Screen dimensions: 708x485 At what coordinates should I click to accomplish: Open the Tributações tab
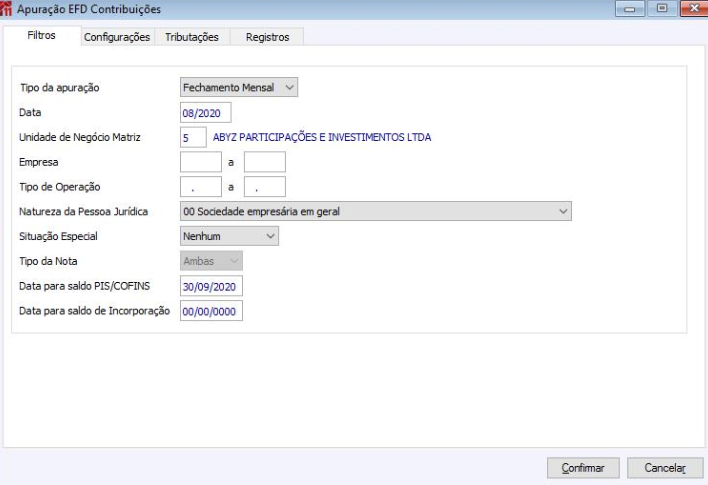pos(192,37)
